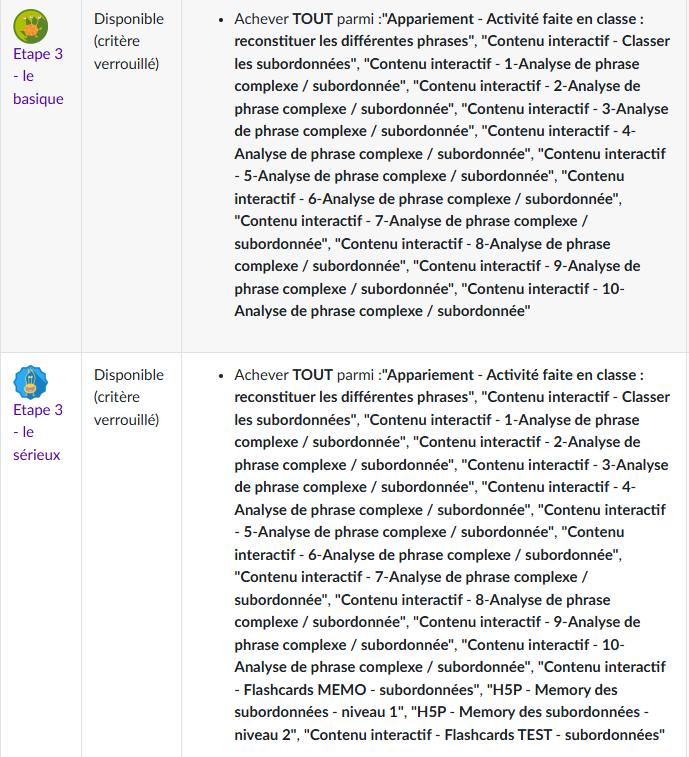Click the 'Disponible' status in the basique row
Screen dimensions: 689x757
[129, 19]
